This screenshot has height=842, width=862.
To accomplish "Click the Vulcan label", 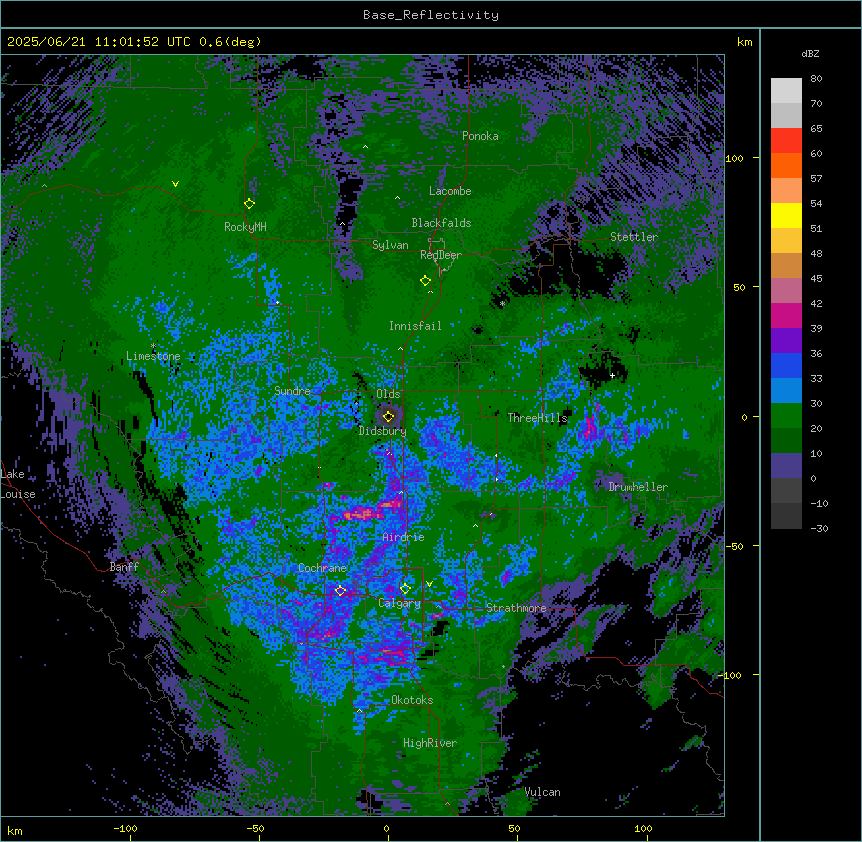I will click(x=543, y=792).
